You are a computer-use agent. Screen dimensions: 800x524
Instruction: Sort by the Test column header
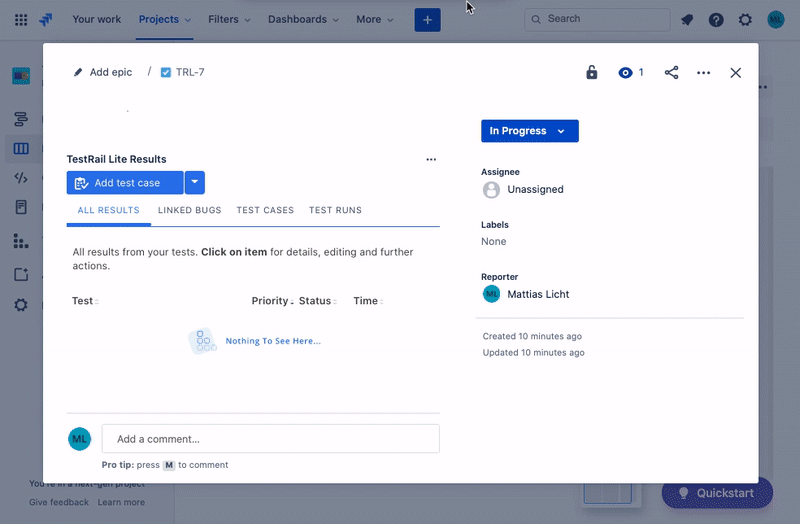point(85,301)
